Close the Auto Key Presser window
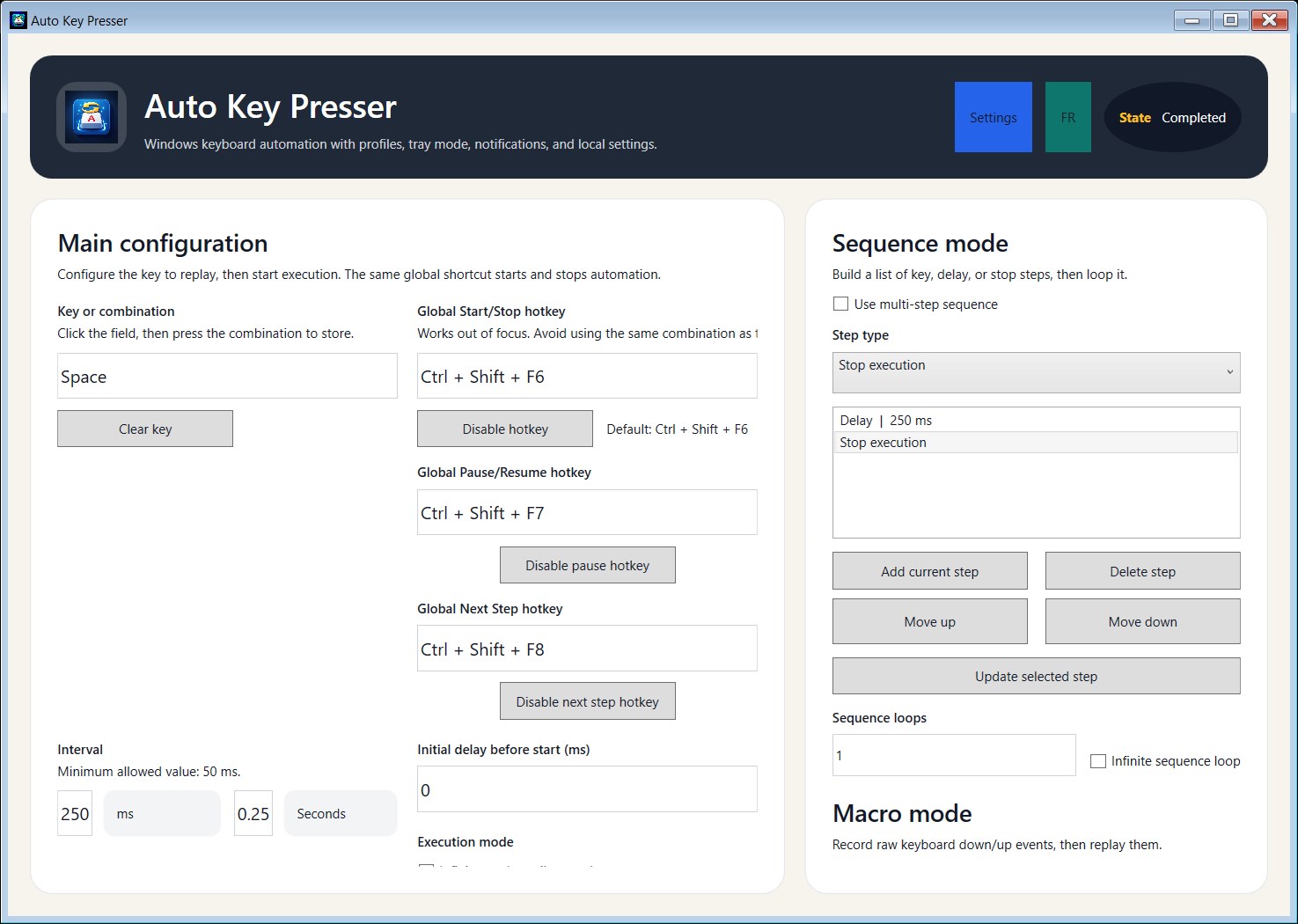The image size is (1298, 924). click(x=1269, y=20)
